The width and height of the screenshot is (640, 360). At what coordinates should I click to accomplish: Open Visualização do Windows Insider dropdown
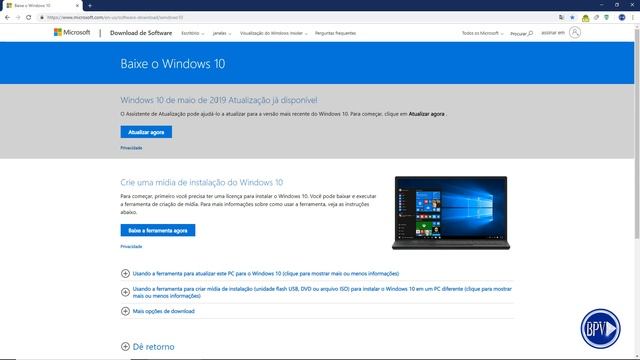tap(274, 33)
